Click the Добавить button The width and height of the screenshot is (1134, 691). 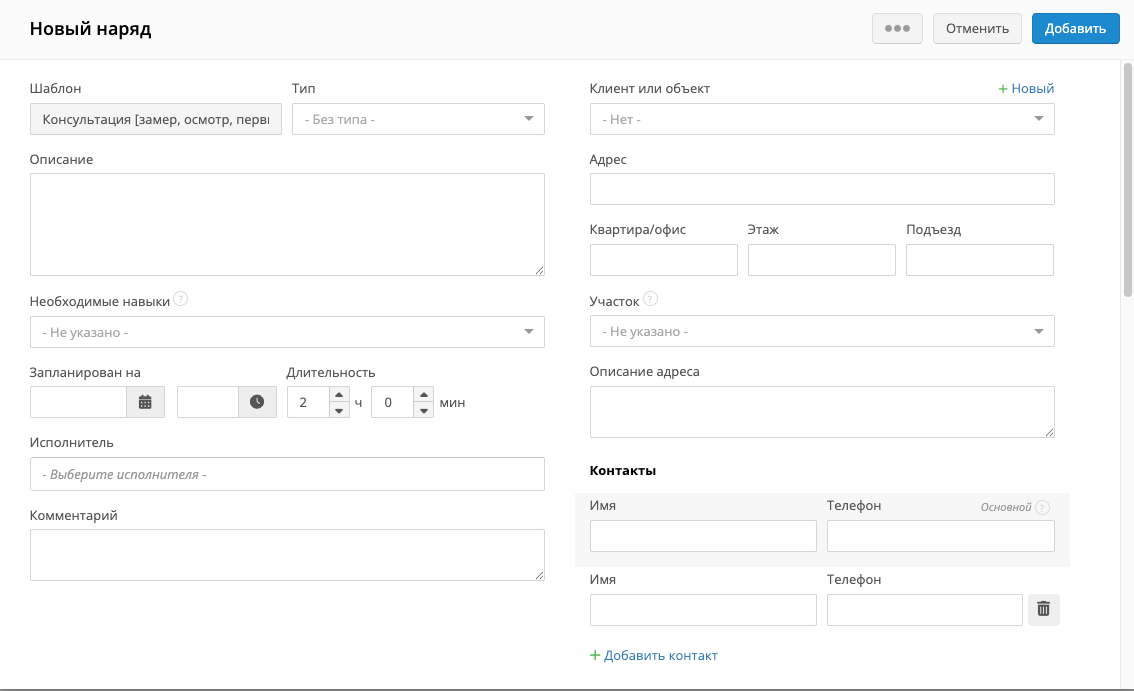pos(1075,28)
